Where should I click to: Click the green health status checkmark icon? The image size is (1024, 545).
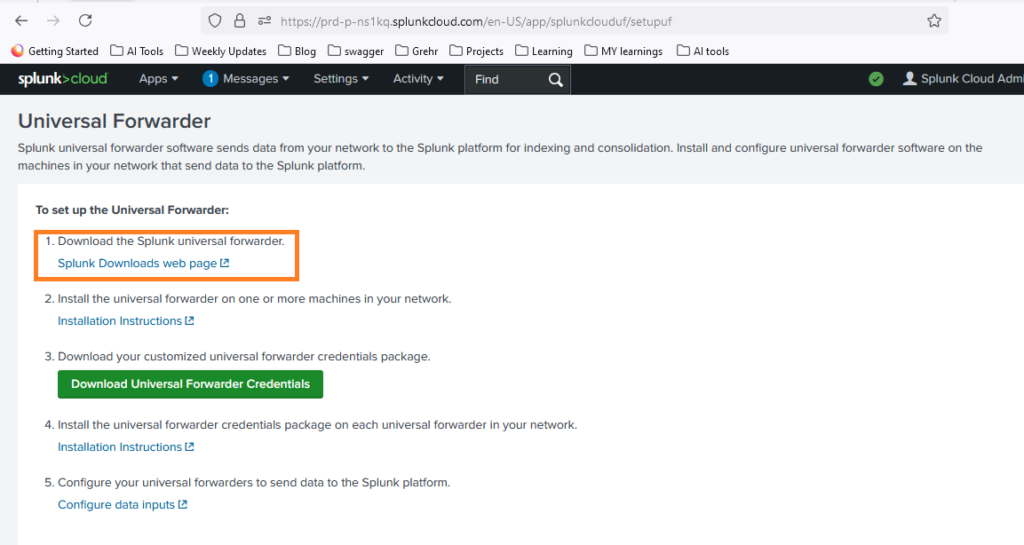tap(876, 79)
